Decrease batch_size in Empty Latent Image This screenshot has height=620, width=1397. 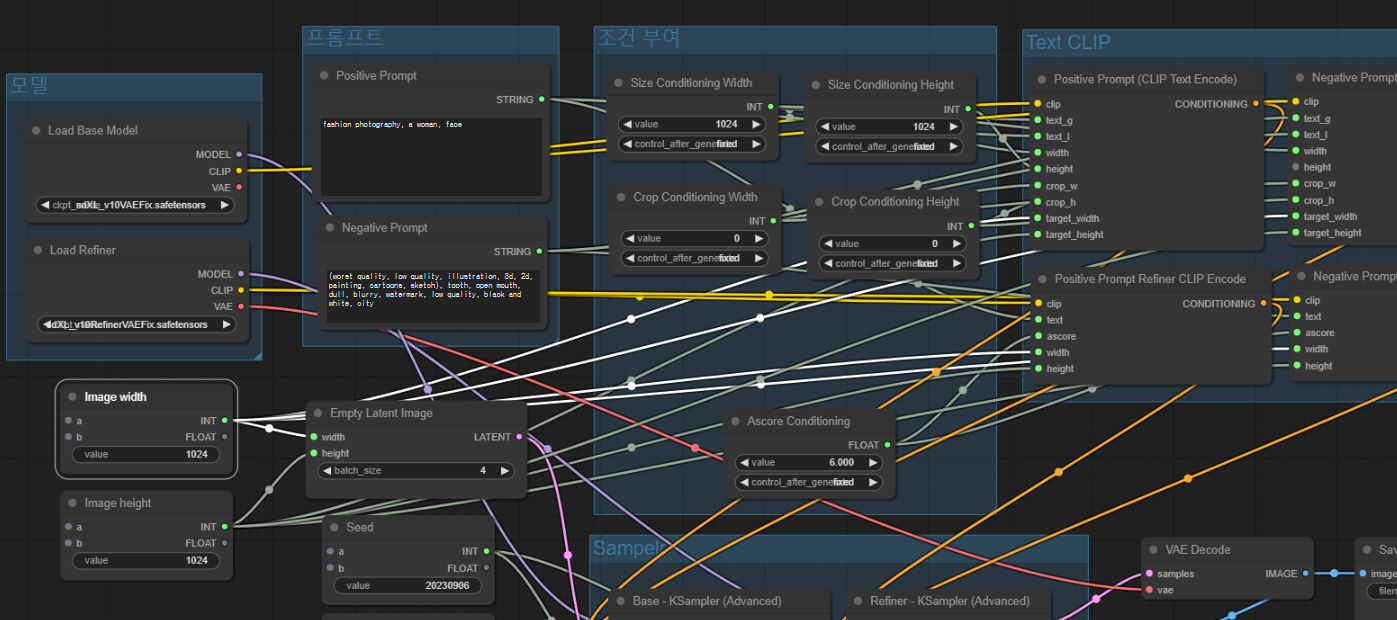(x=326, y=470)
